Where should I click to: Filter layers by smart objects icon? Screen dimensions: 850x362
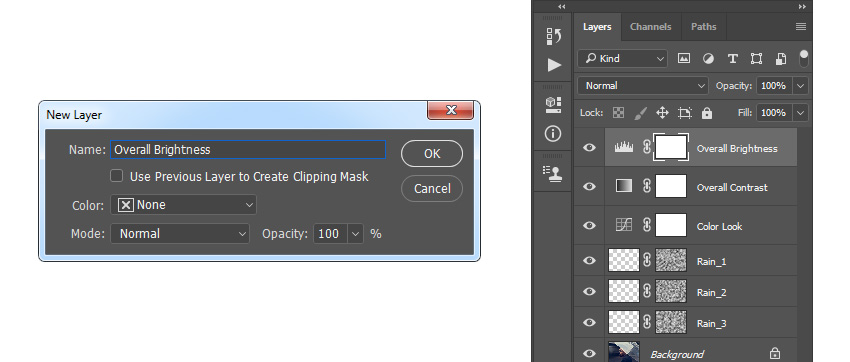coord(781,59)
